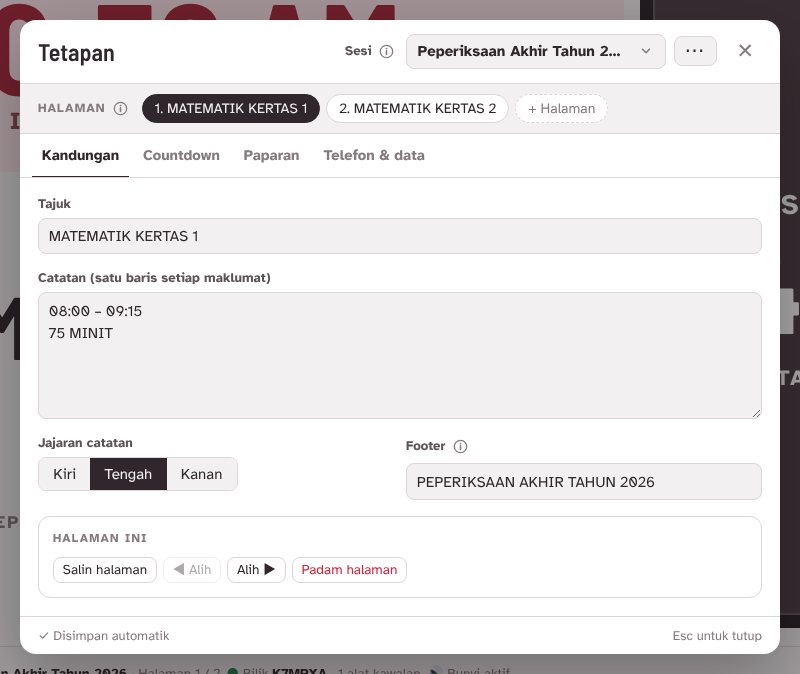This screenshot has width=800, height=674.
Task: Click the Sesi info icon
Action: 387,52
